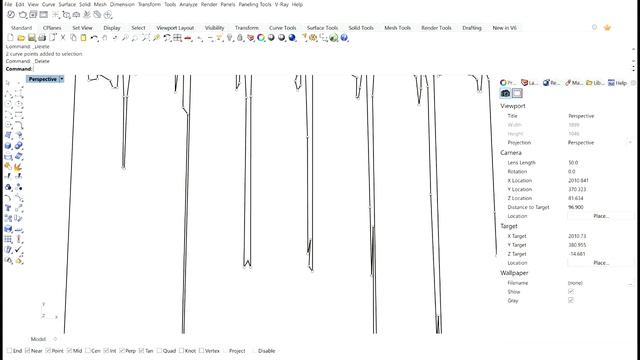Image resolution: width=640 pixels, height=360 pixels.
Task: Click the Cut (scissors X) icon
Action: pyautogui.click(x=63, y=38)
